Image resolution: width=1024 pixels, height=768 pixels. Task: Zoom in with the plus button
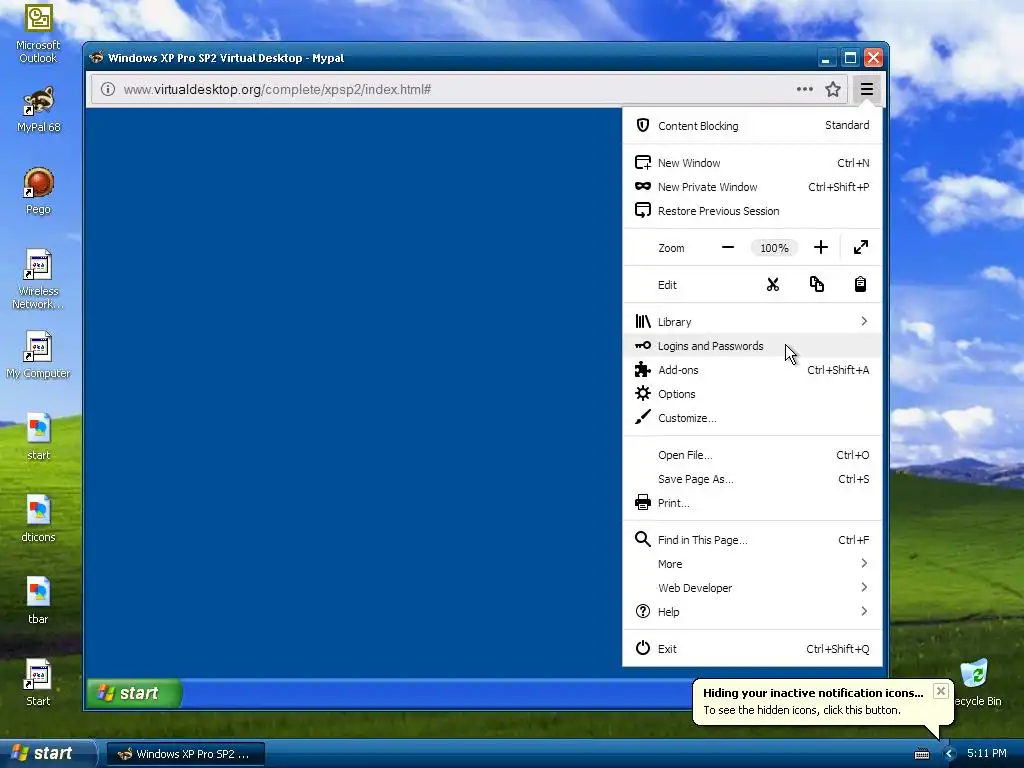821,248
